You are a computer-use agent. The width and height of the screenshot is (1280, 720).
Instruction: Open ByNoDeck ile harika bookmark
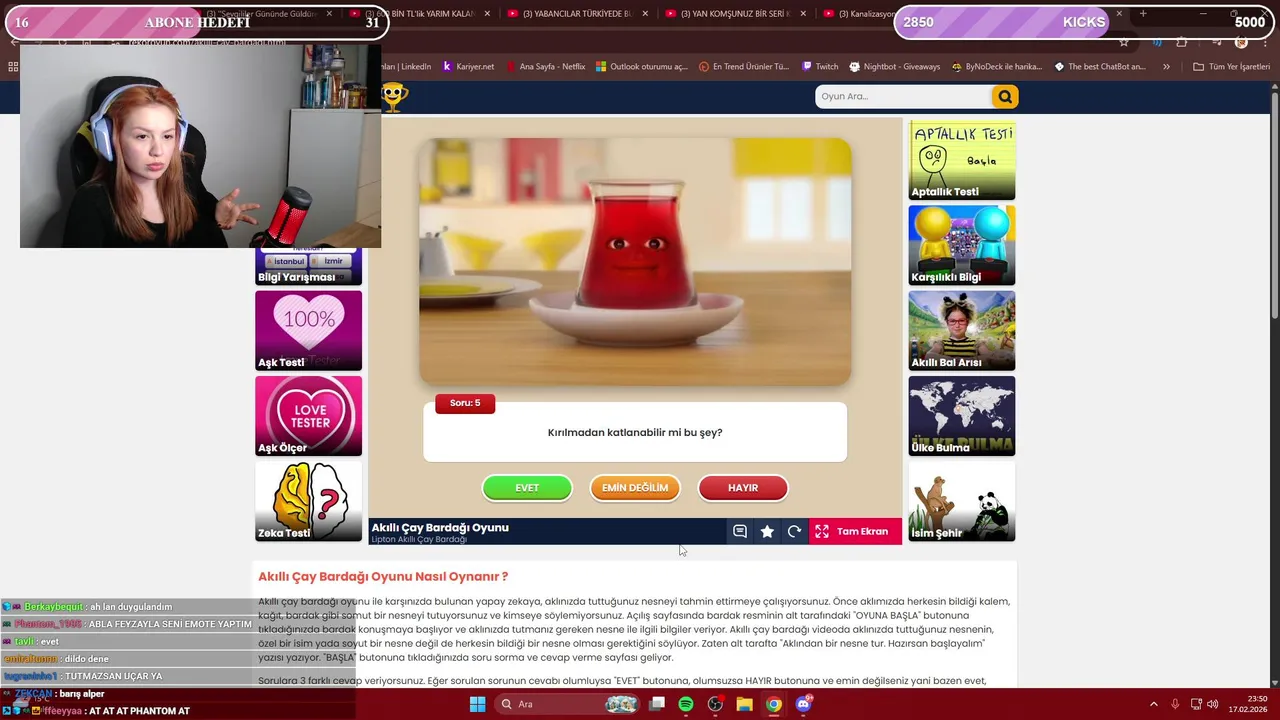(997, 67)
